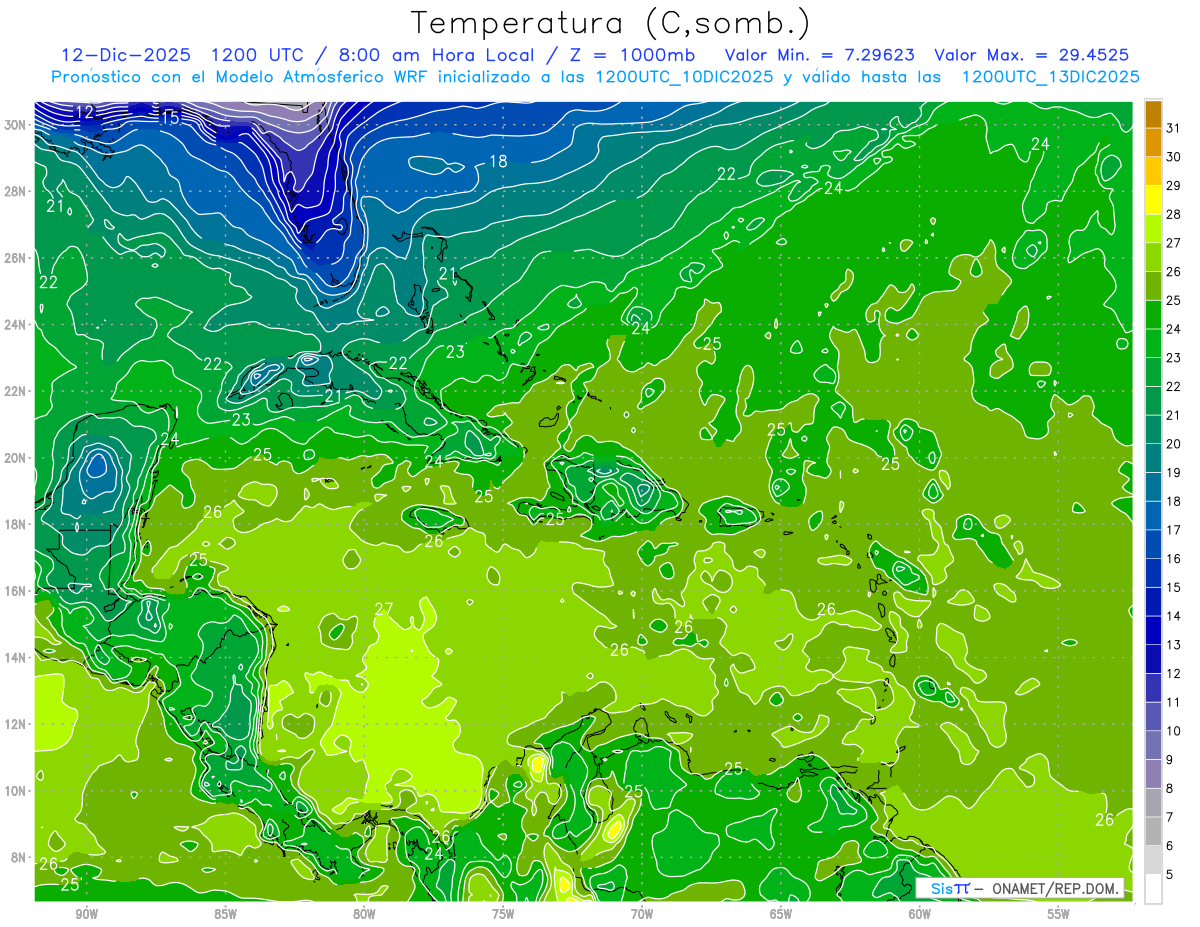Pick the yellow swatch between 28 and 29
The width and height of the screenshot is (1200, 927).
[x=1153, y=200]
